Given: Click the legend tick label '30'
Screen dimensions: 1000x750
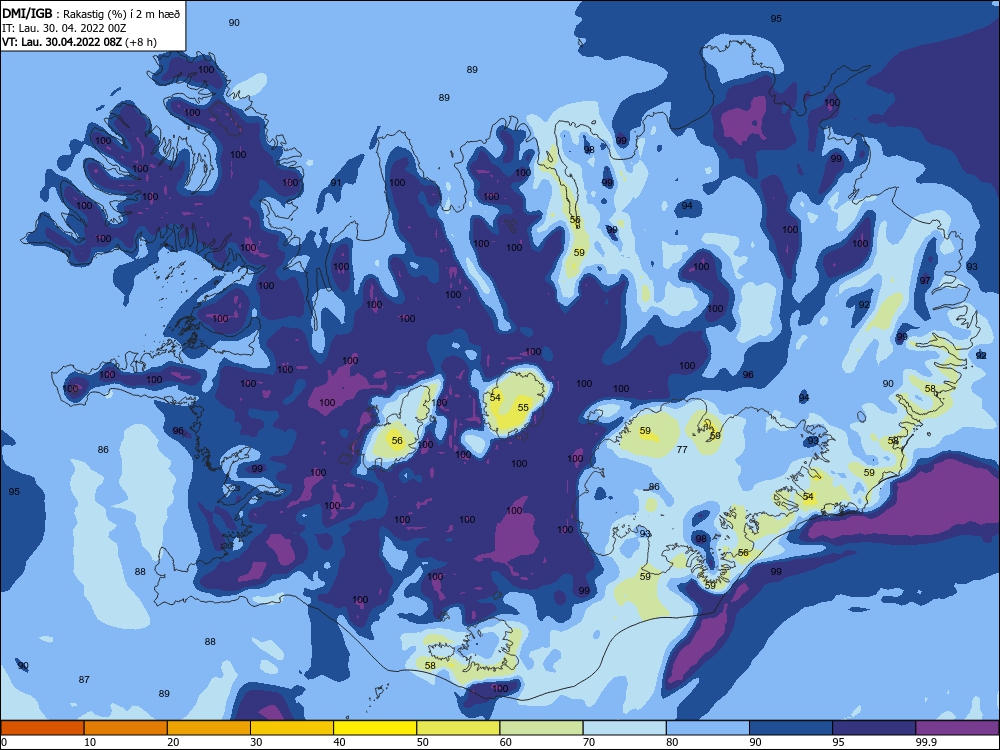Looking at the screenshot, I should [x=256, y=742].
